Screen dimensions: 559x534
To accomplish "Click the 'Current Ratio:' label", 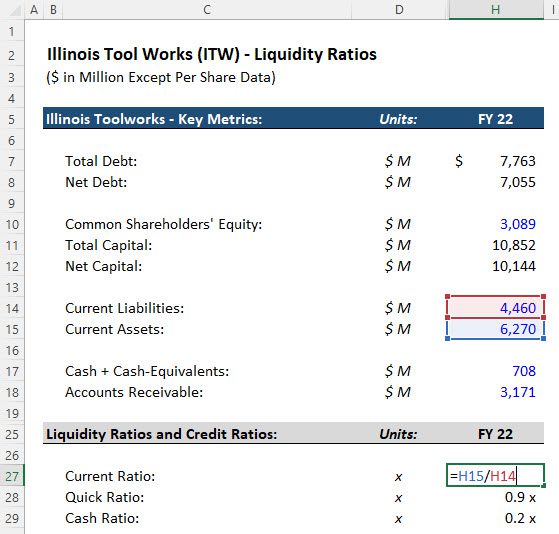I will coord(110,476).
